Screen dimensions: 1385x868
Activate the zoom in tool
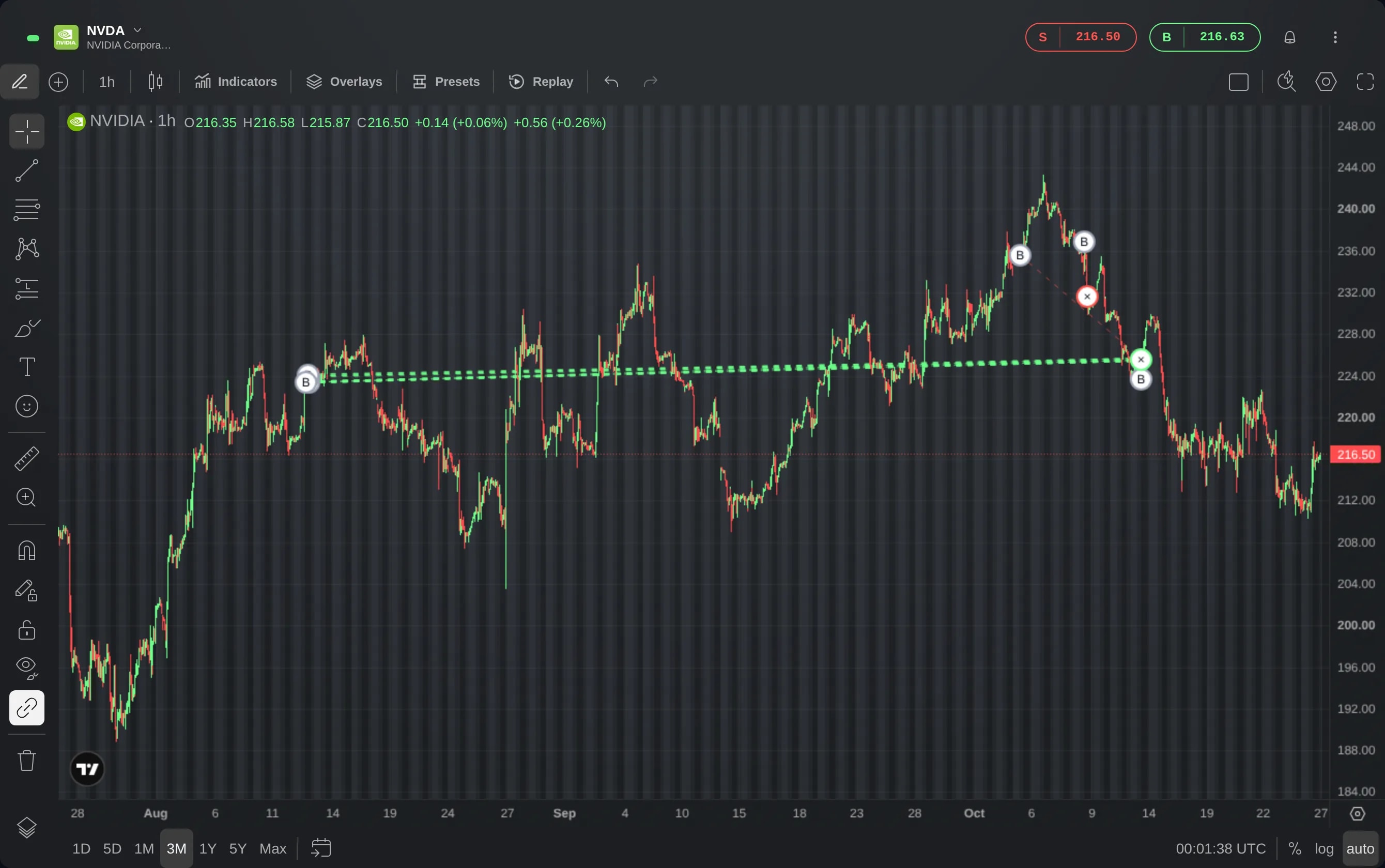click(26, 497)
